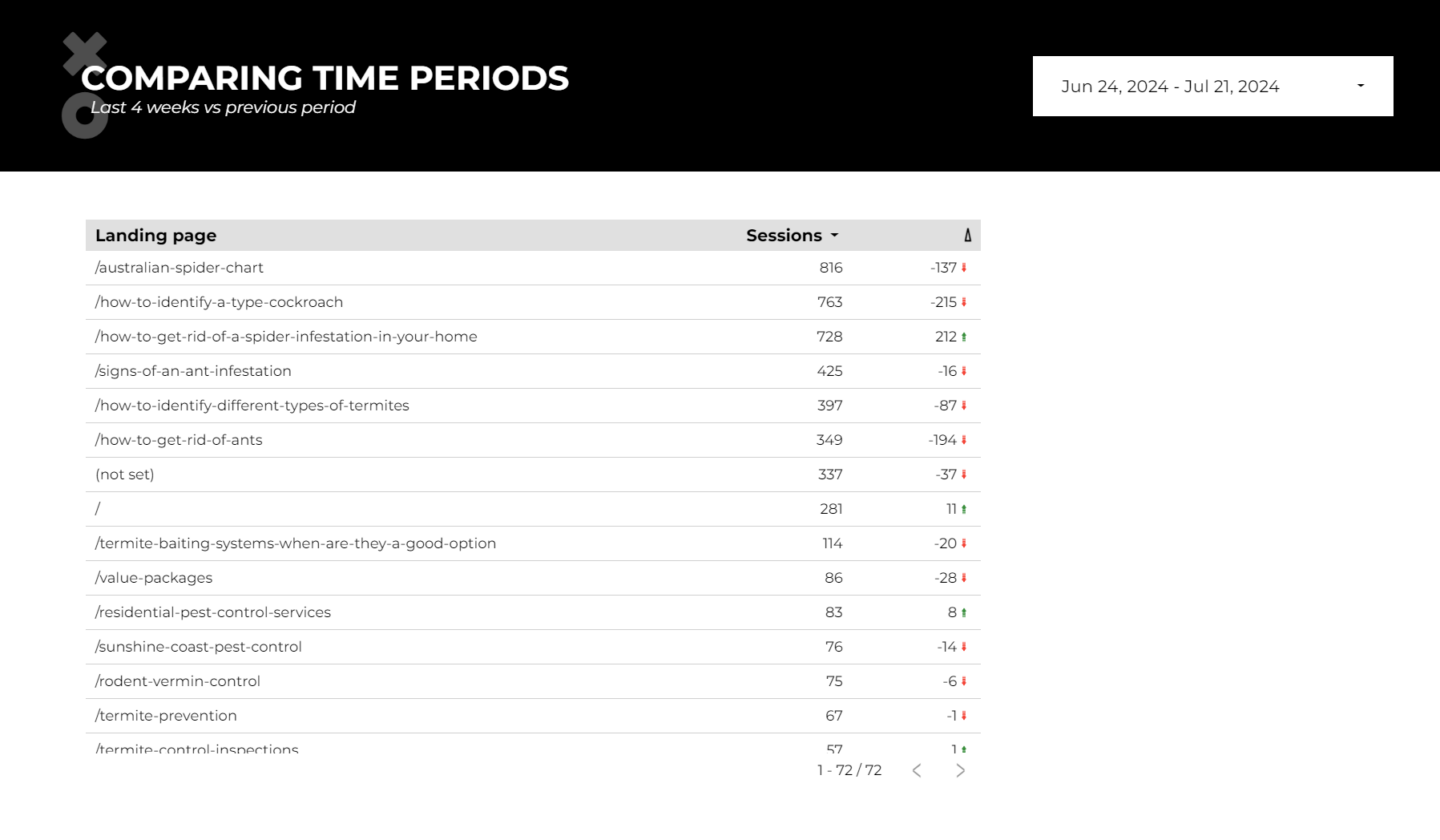This screenshot has width=1440, height=840.
Task: Click the green increase arrow beside 212
Action: click(x=965, y=336)
